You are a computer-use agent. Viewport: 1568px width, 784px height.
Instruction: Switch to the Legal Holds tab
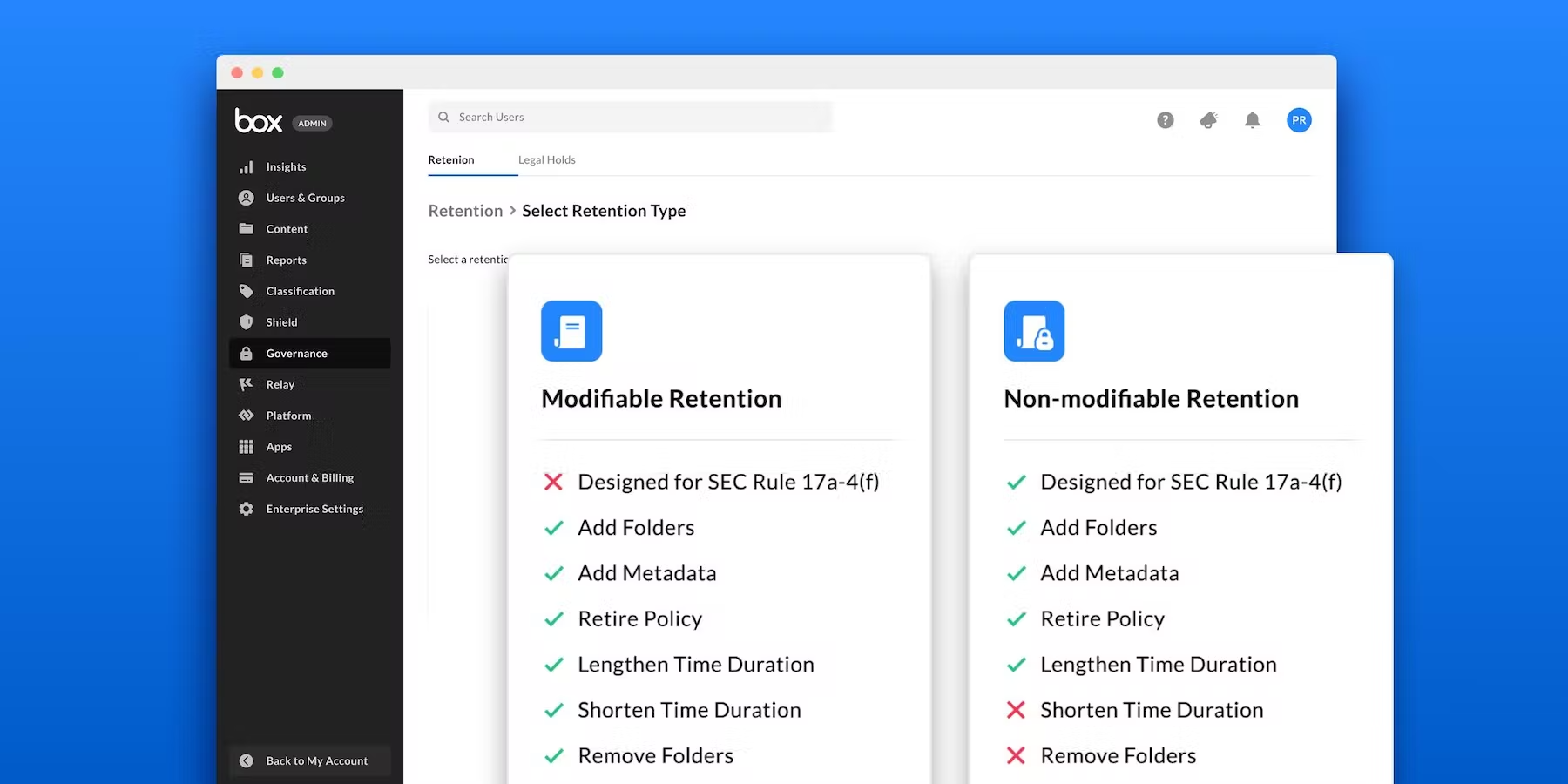pyautogui.click(x=546, y=160)
